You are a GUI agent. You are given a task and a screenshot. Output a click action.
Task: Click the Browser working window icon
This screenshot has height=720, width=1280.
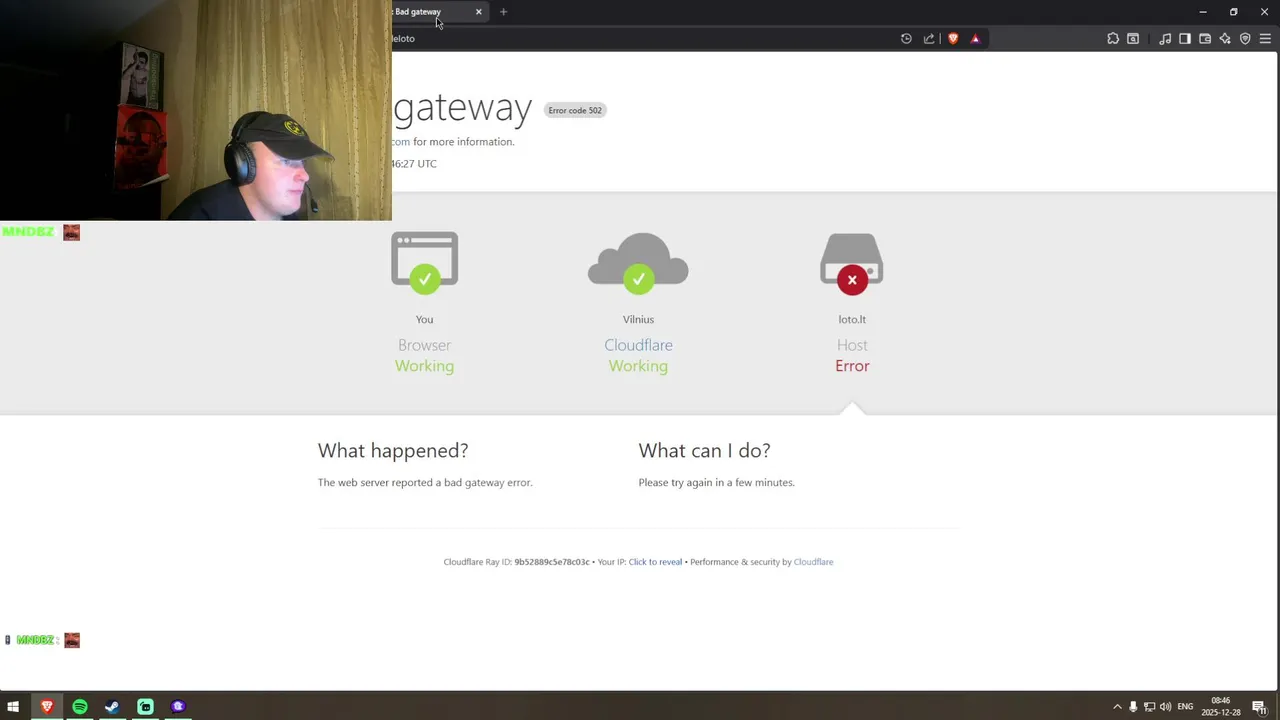pyautogui.click(x=425, y=263)
